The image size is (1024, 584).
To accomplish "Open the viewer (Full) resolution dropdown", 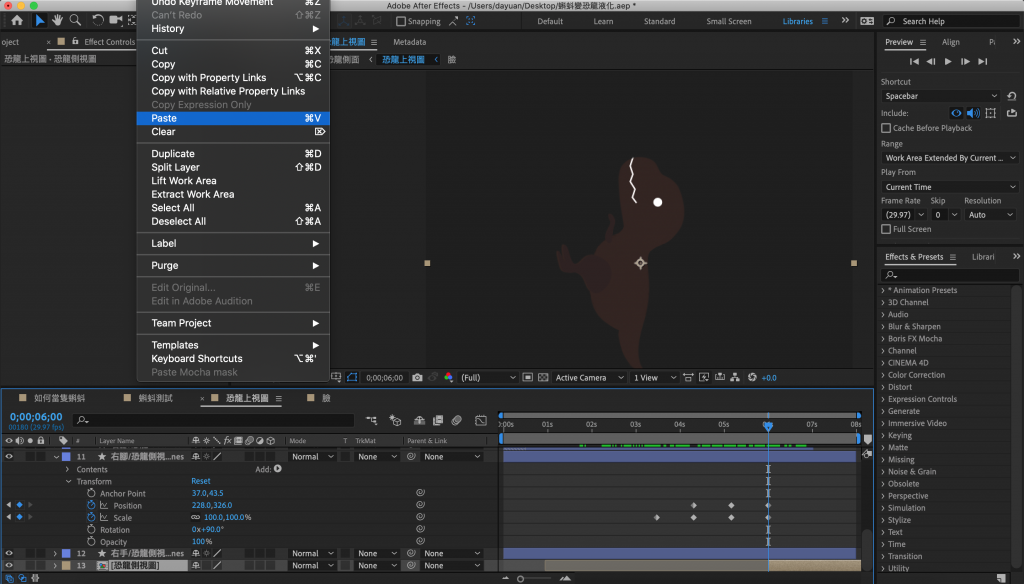I will tap(488, 378).
